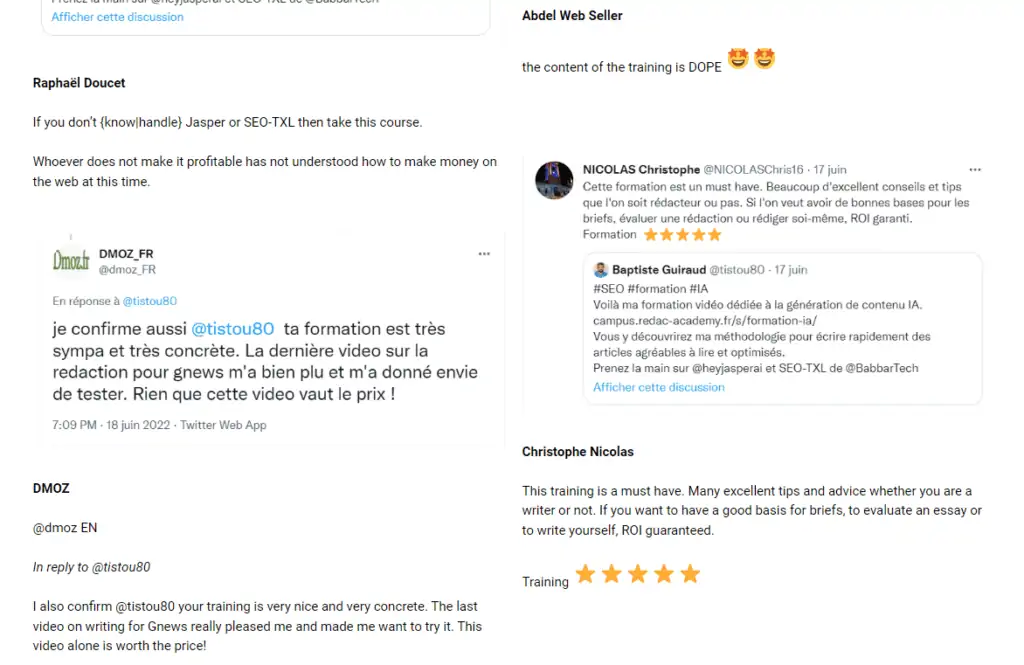Screen dimensions: 1024x665
Task: Click the @NICOLASChris16 handle
Action: (x=753, y=169)
